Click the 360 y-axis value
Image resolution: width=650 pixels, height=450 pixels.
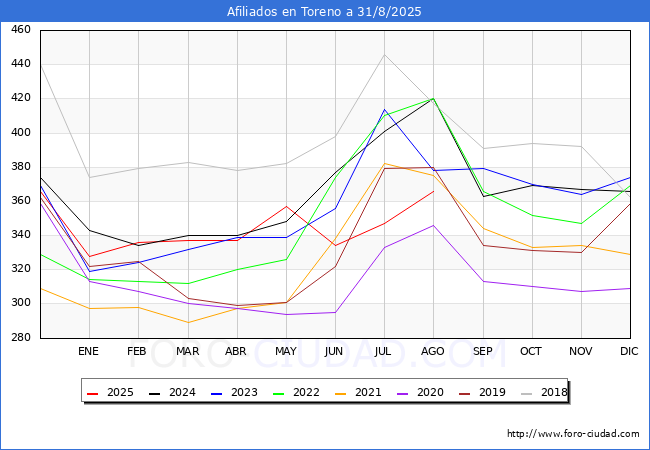tap(21, 201)
